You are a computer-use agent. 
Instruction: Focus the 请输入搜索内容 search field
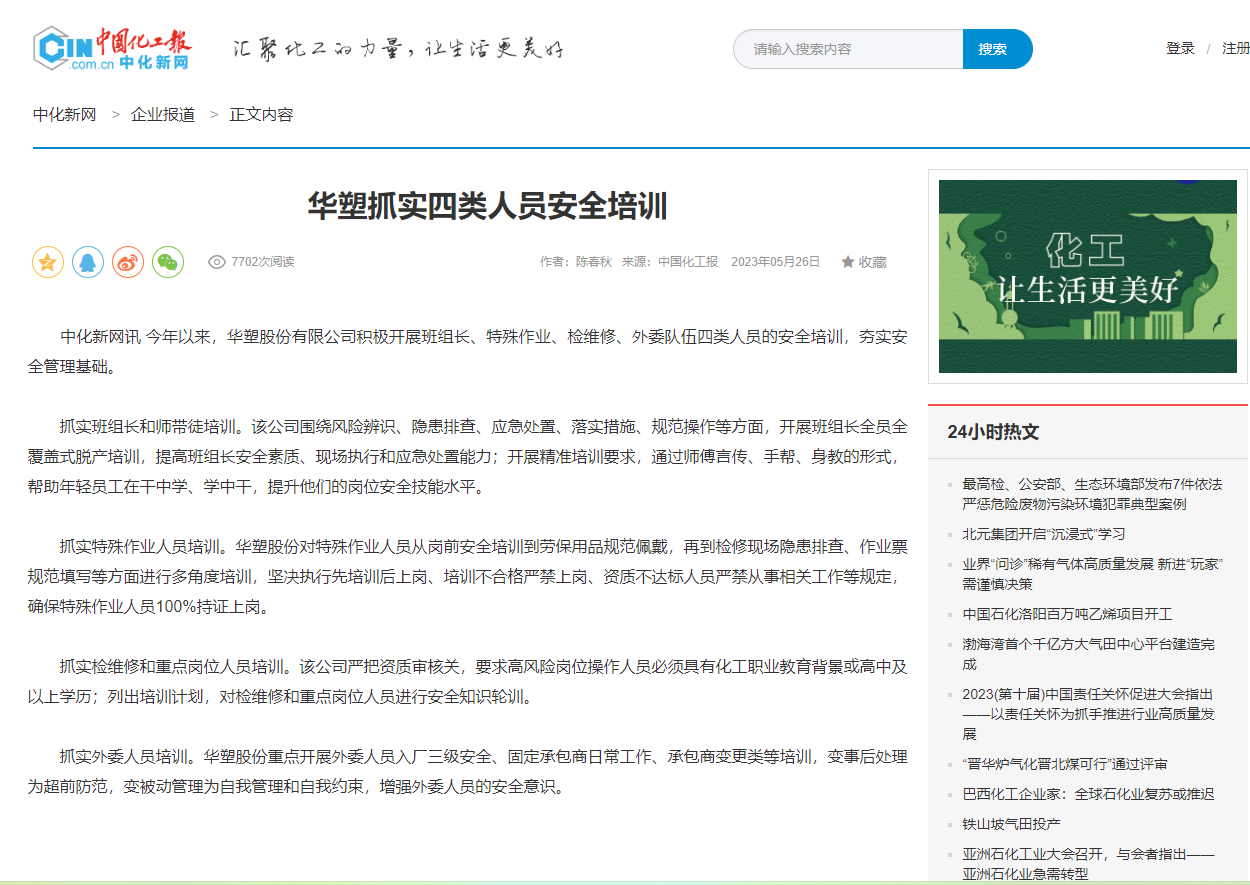(848, 49)
